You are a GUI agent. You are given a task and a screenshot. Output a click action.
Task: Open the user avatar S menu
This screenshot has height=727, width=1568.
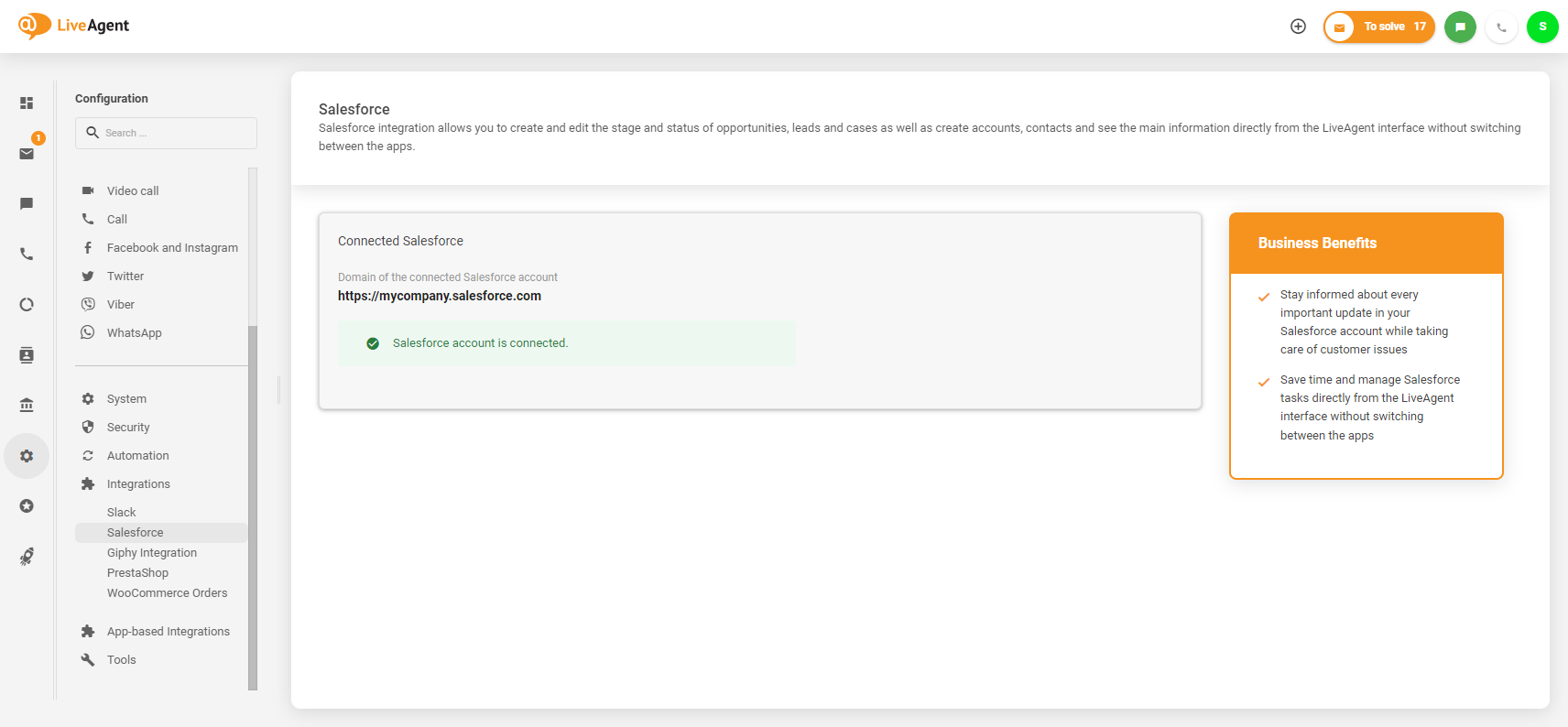pos(1542,27)
